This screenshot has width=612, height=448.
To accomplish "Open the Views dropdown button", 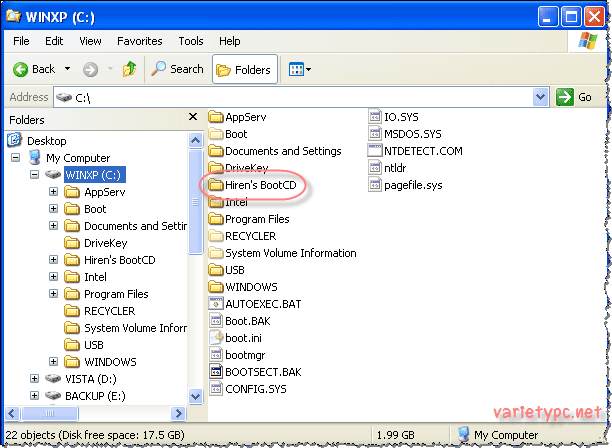I will [x=299, y=69].
